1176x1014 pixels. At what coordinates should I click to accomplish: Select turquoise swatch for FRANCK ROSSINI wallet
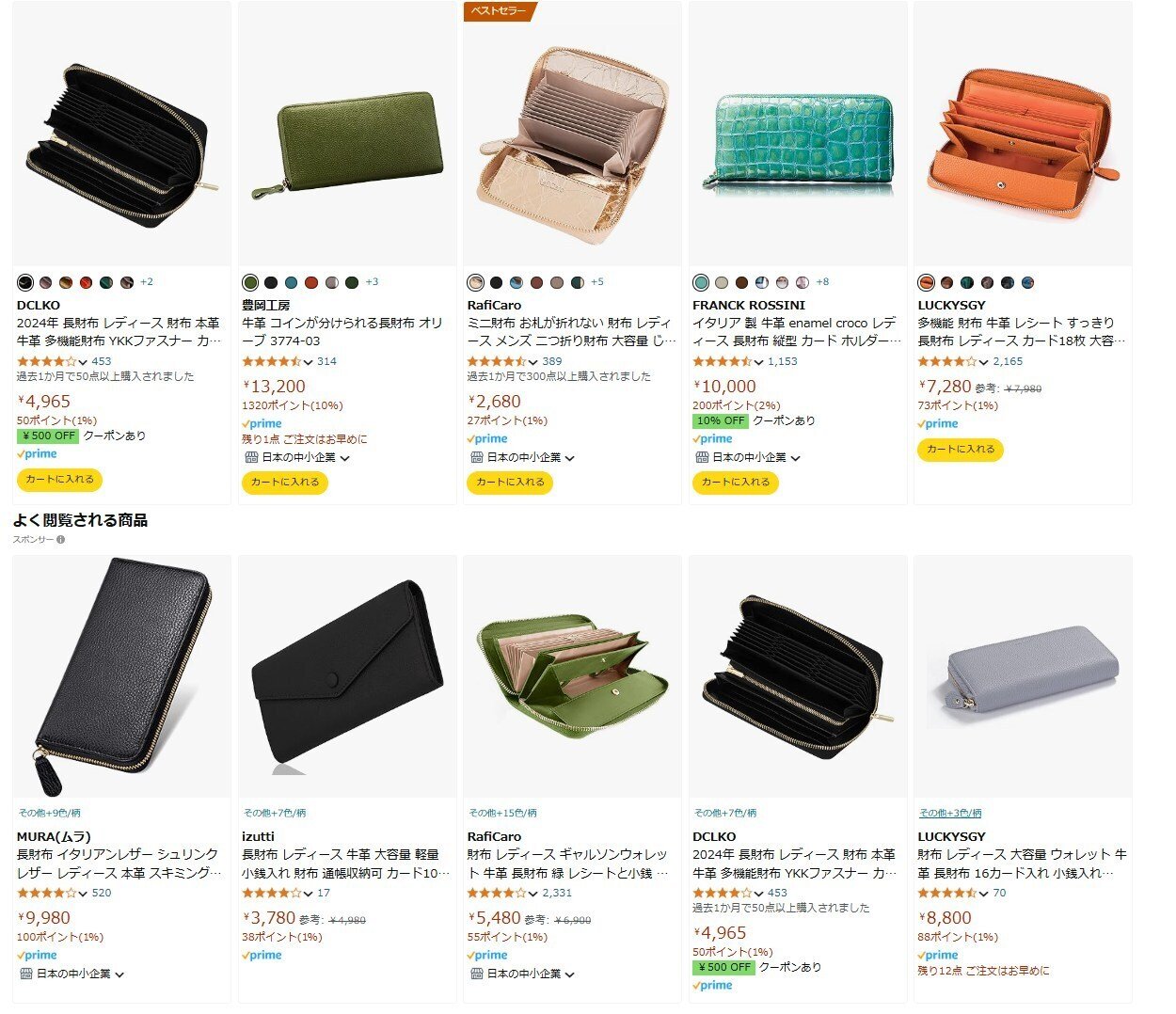pyautogui.click(x=701, y=282)
